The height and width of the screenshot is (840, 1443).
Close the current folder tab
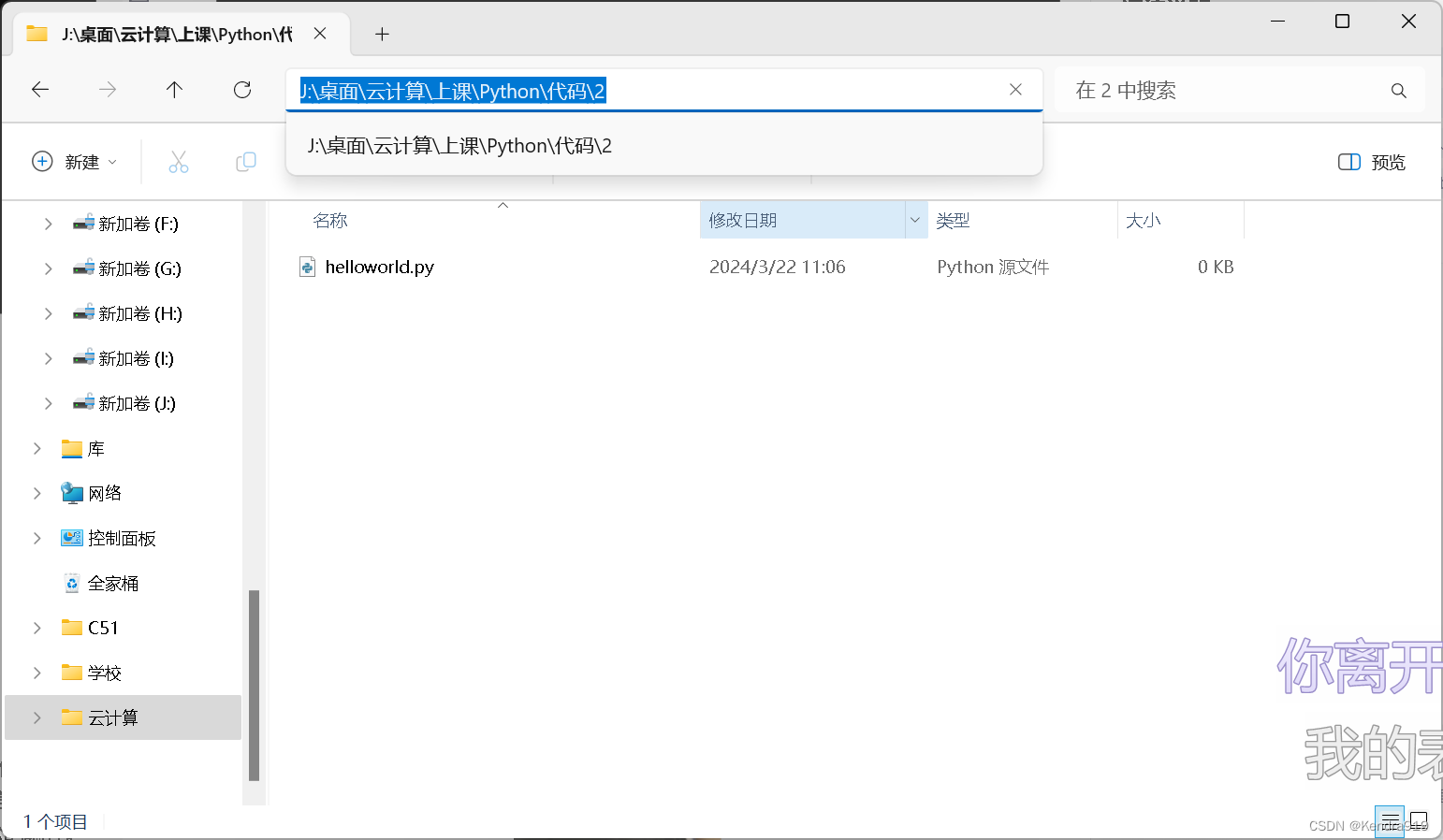pyautogui.click(x=320, y=34)
